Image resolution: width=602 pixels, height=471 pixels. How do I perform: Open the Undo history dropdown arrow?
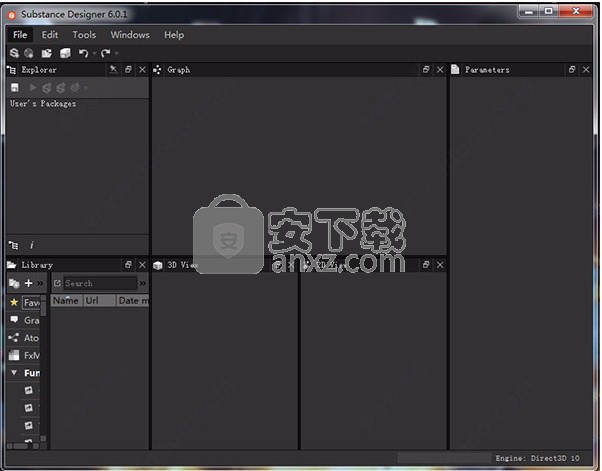point(94,53)
